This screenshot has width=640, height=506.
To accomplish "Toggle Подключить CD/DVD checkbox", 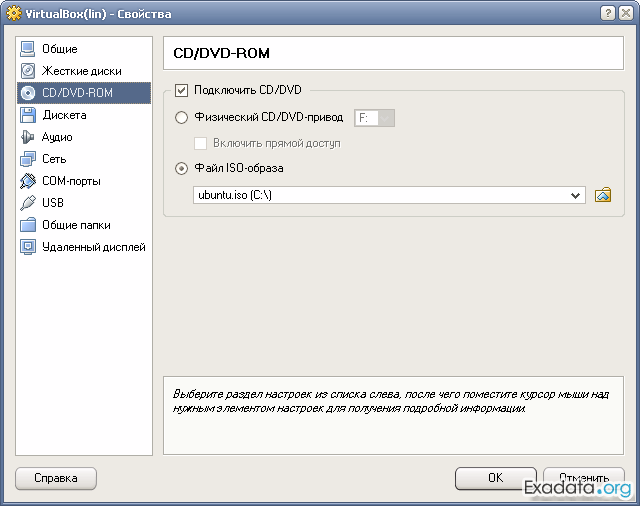I will 181,90.
